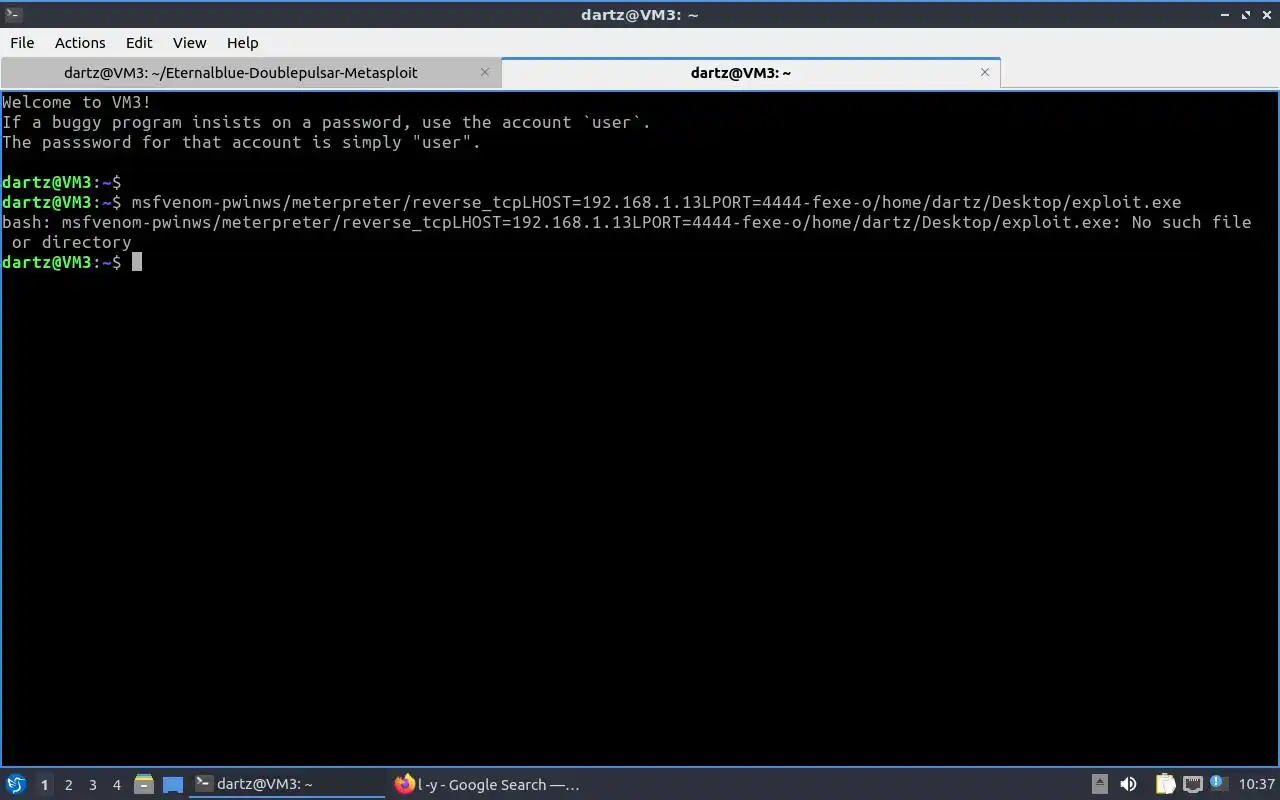Close the terminal window
Viewport: 1280px width, 800px height.
coord(1266,14)
